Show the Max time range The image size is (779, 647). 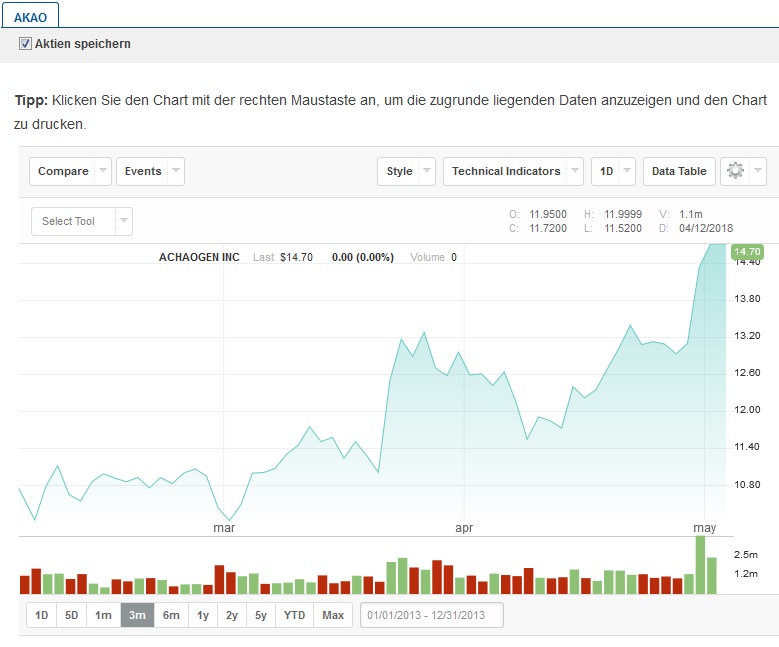(333, 615)
